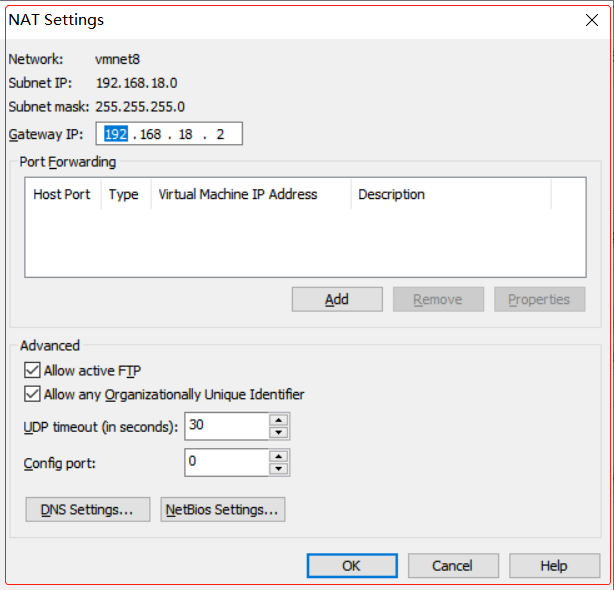
Task: Open DNS Settings dialog
Action: pos(87,510)
